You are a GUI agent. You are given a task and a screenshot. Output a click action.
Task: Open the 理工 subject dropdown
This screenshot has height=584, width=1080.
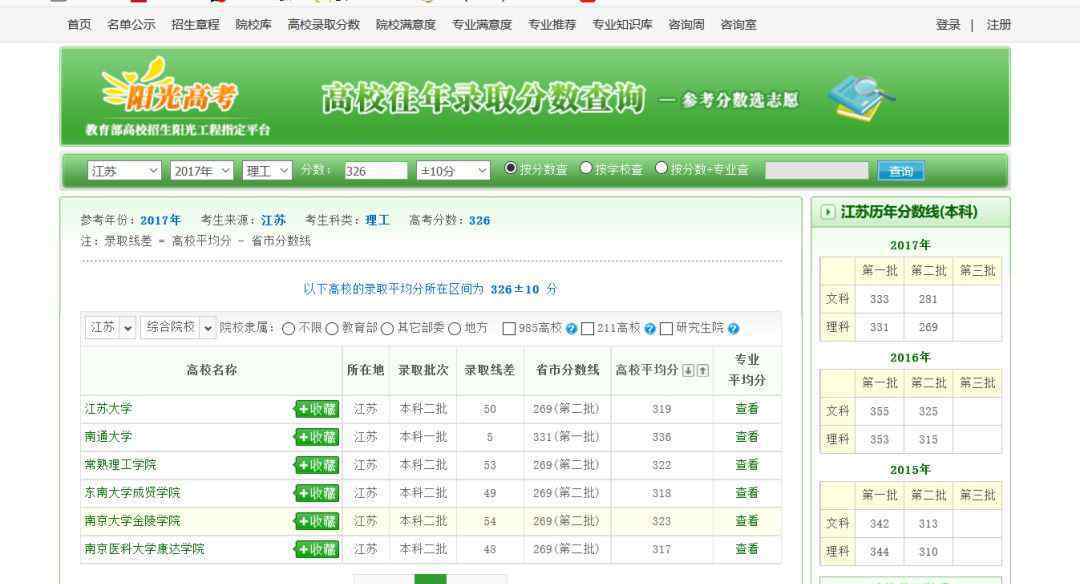pyautogui.click(x=267, y=170)
